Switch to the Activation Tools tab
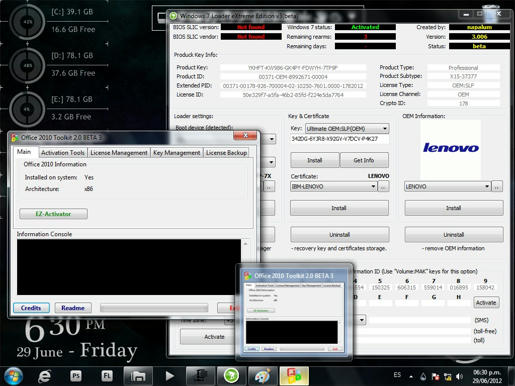 pos(63,153)
